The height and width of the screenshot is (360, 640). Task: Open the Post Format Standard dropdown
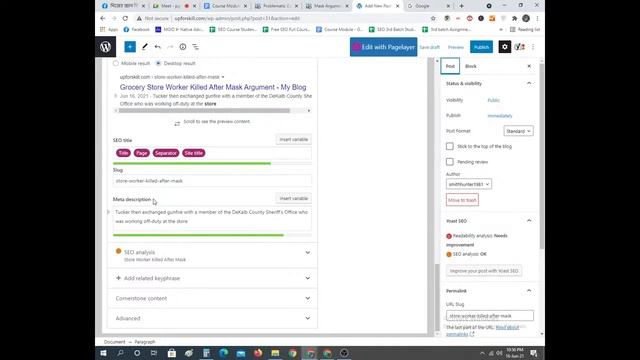pyautogui.click(x=518, y=131)
